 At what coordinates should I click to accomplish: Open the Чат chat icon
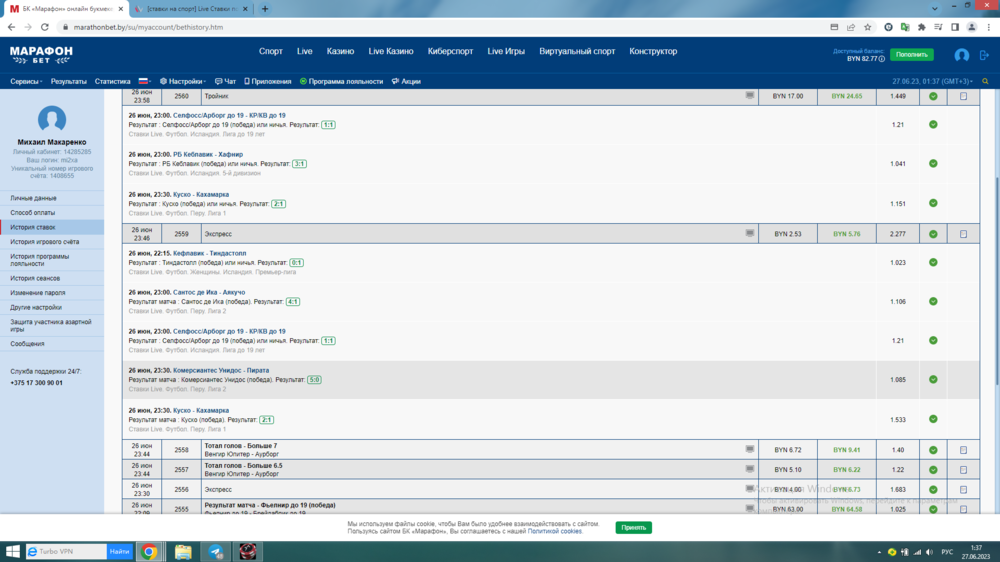click(x=225, y=81)
